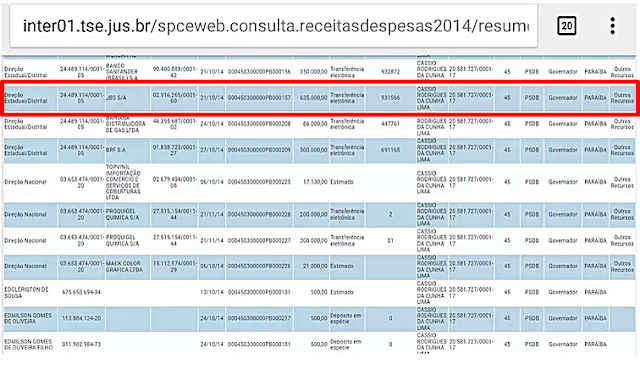Select receipt number 000450300000PB000228
The height and width of the screenshot is (369, 640).
click(x=259, y=214)
